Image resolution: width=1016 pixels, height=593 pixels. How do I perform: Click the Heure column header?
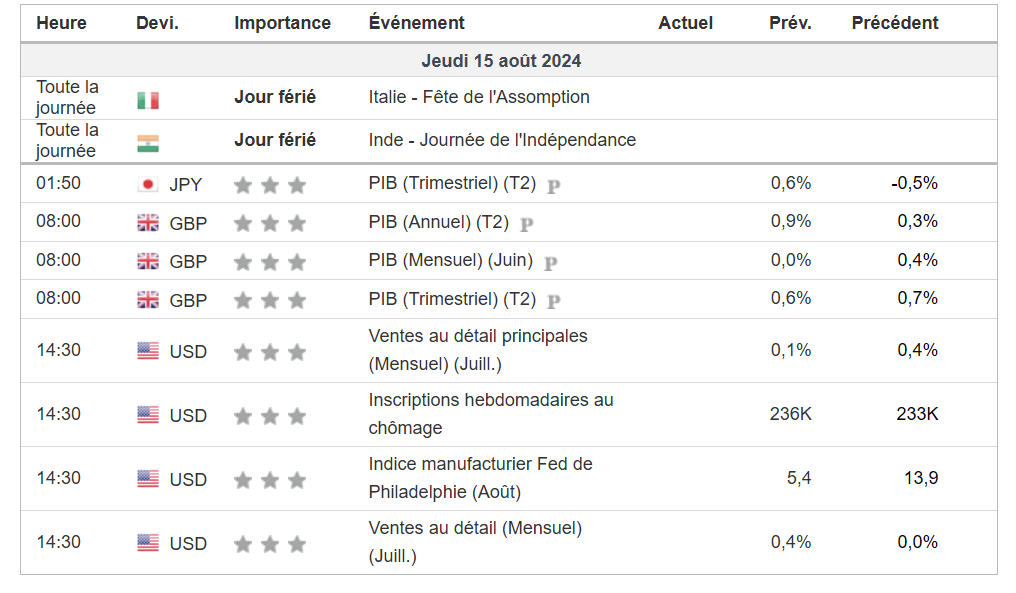[x=61, y=23]
